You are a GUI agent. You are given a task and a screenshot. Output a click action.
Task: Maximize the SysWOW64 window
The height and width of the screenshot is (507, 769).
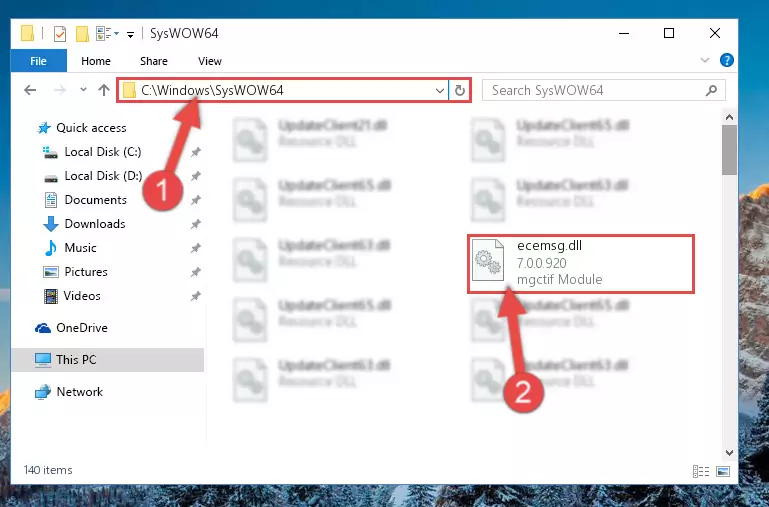[669, 33]
